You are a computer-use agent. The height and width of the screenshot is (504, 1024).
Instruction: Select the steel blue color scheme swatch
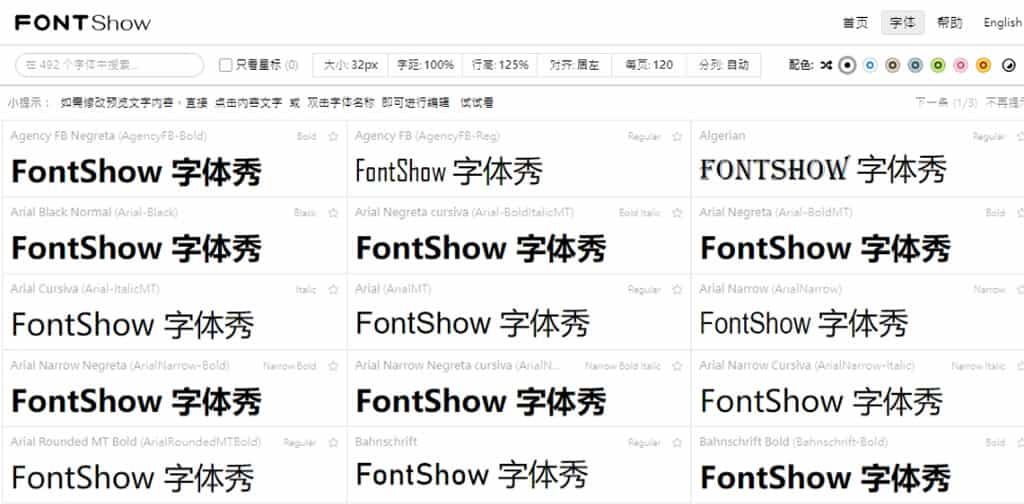point(915,65)
